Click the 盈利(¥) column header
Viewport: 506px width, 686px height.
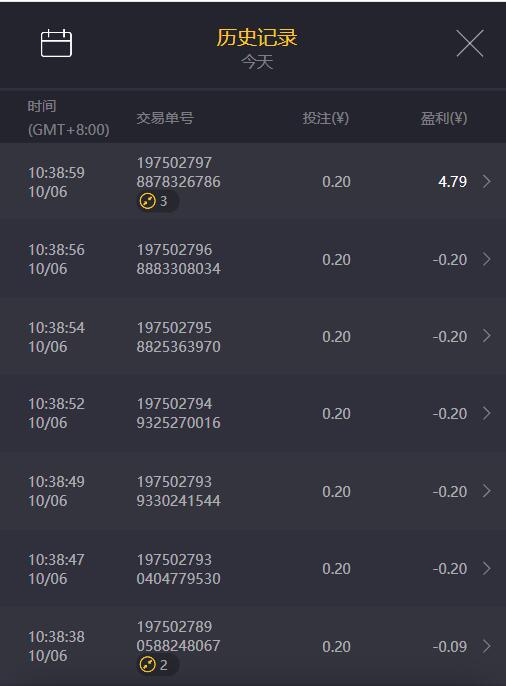coord(443,118)
